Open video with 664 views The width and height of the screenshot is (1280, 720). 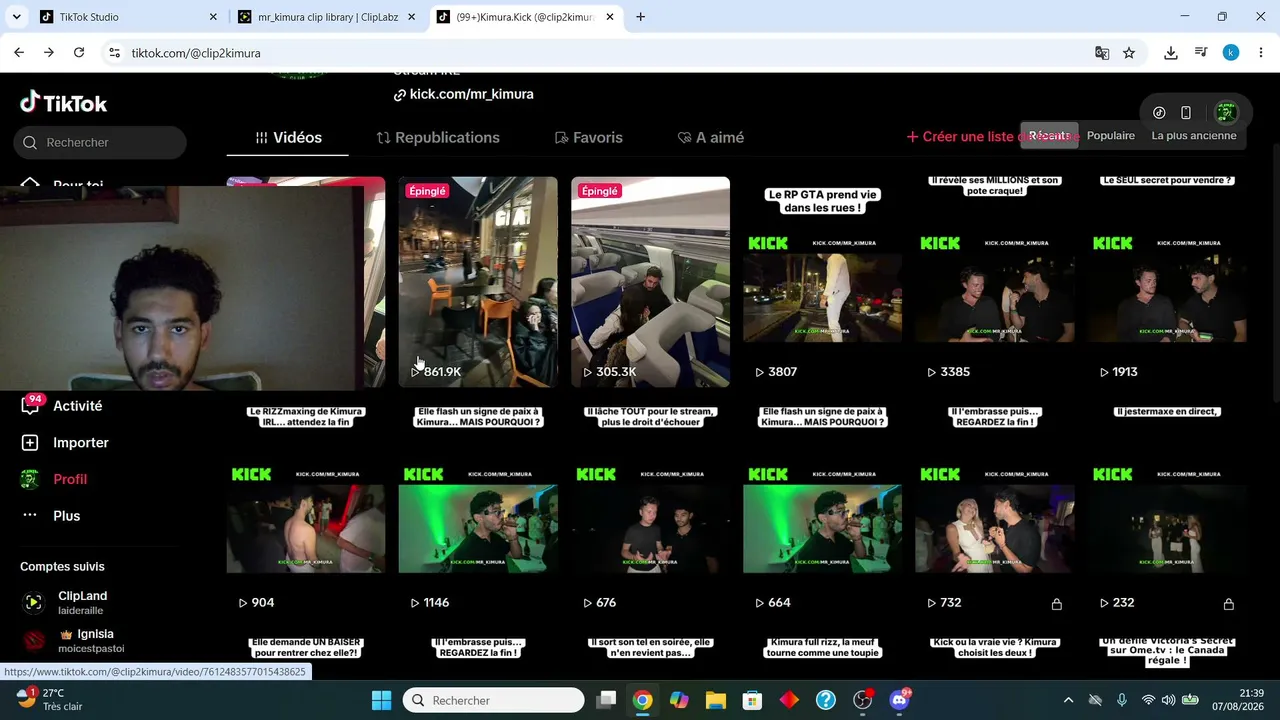(x=823, y=512)
